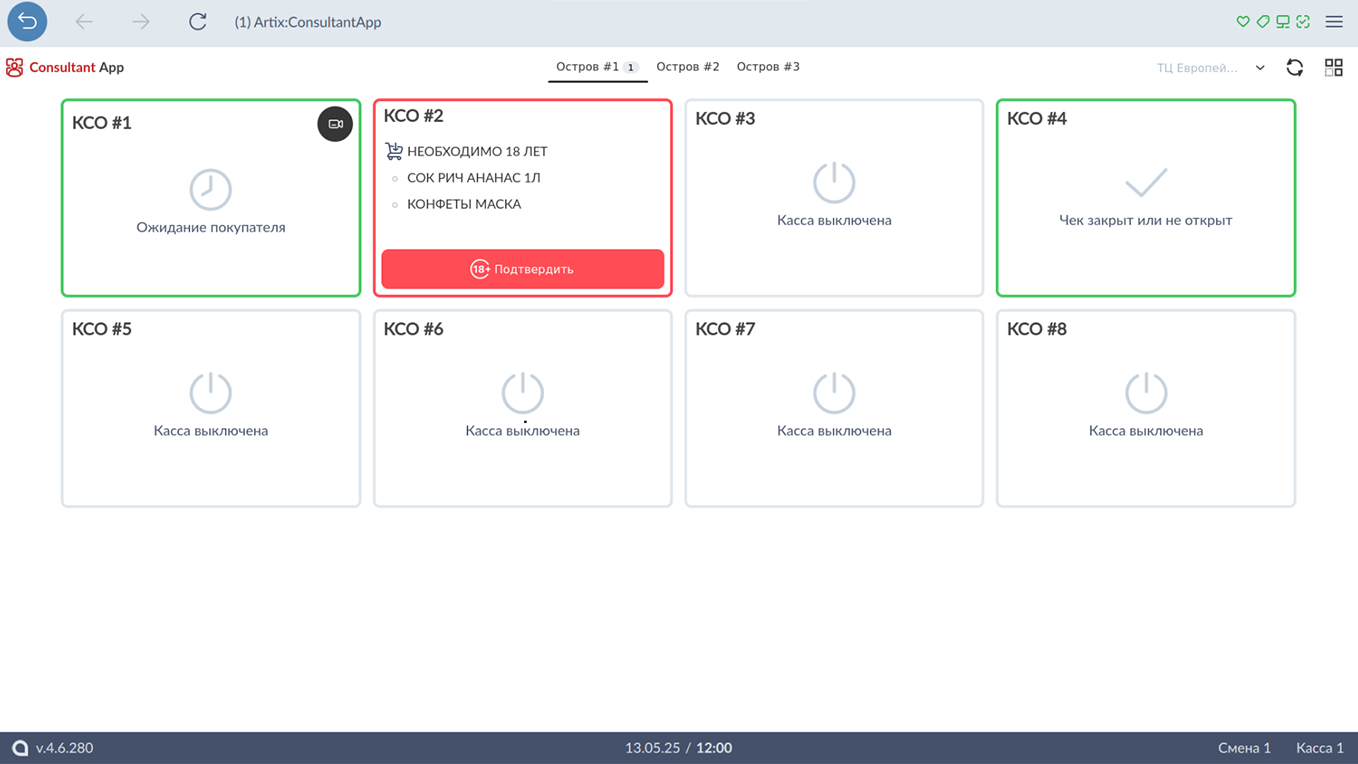Reload the page with the refresh icon
Image resolution: width=1358 pixels, height=764 pixels.
coord(198,22)
